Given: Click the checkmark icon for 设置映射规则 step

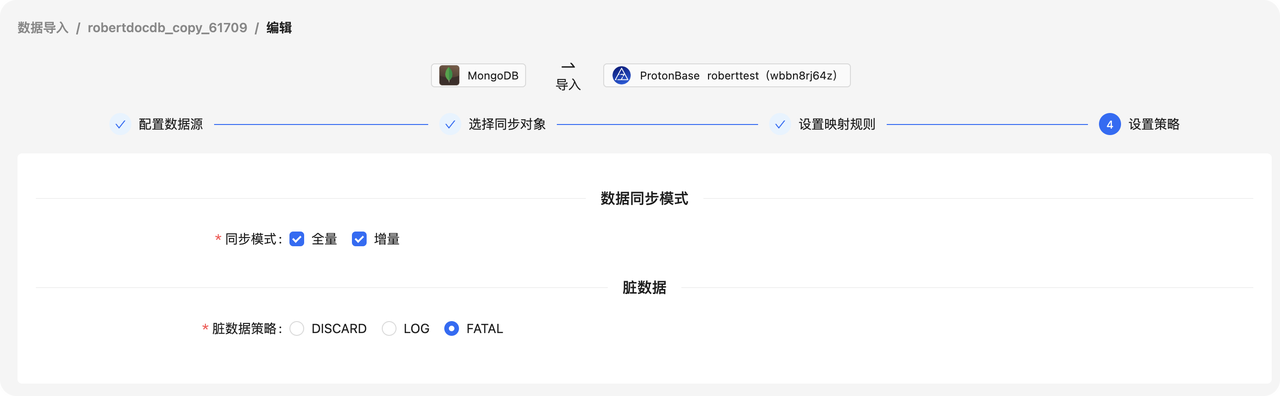Looking at the screenshot, I should tap(780, 125).
